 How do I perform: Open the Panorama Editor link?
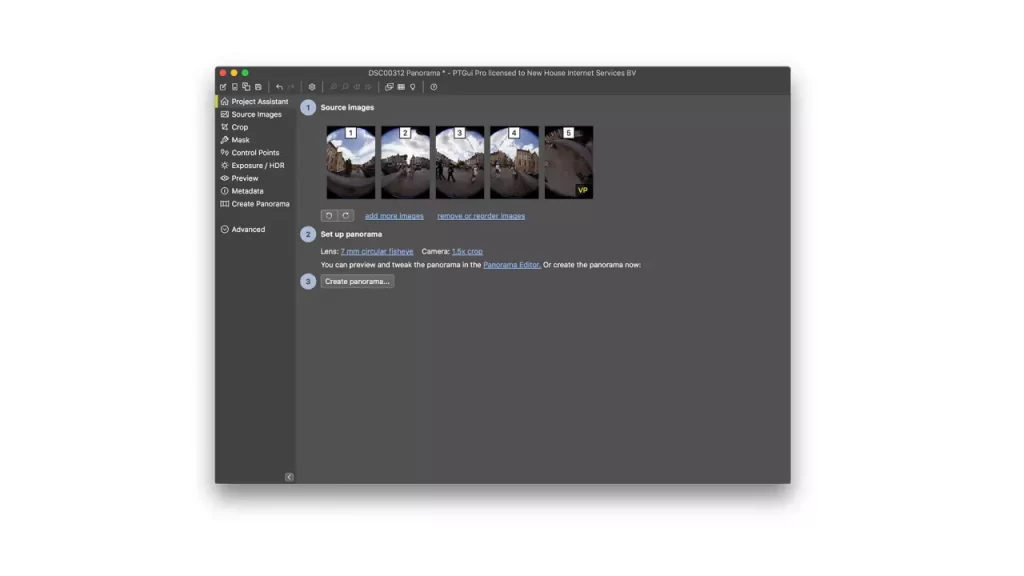512,264
